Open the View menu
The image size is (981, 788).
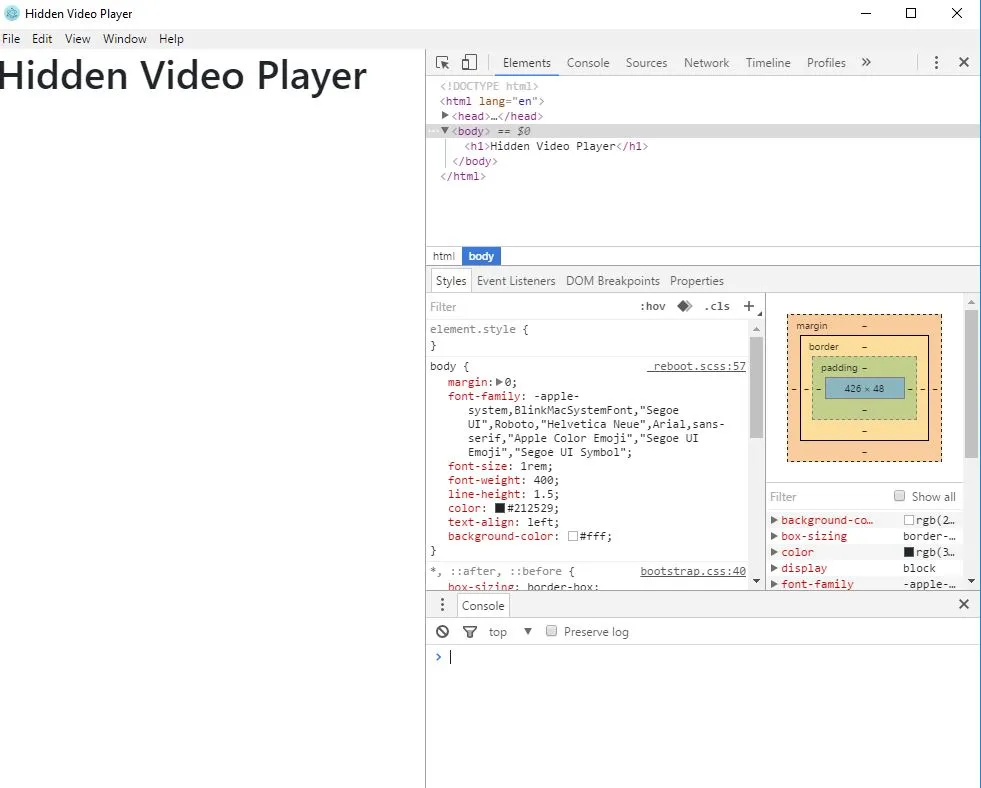[x=78, y=39]
